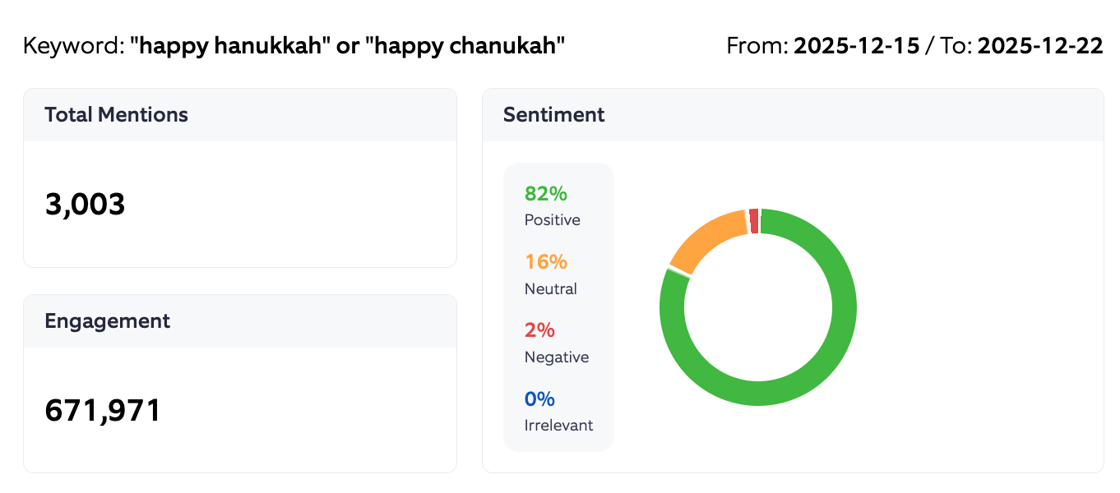
Task: Click the red negative sliver of donut chart
Action: (x=753, y=219)
